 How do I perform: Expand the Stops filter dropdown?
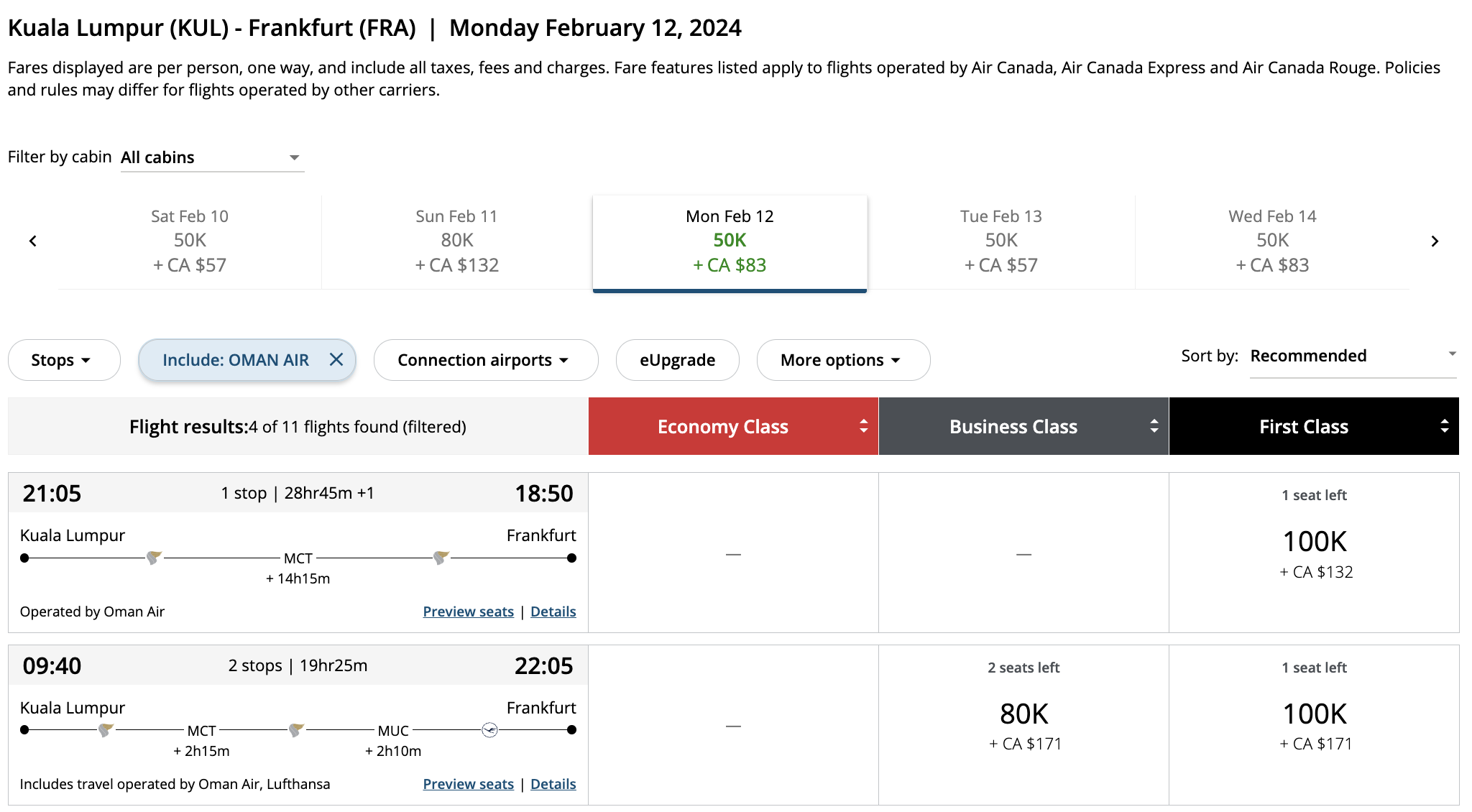[x=63, y=360]
